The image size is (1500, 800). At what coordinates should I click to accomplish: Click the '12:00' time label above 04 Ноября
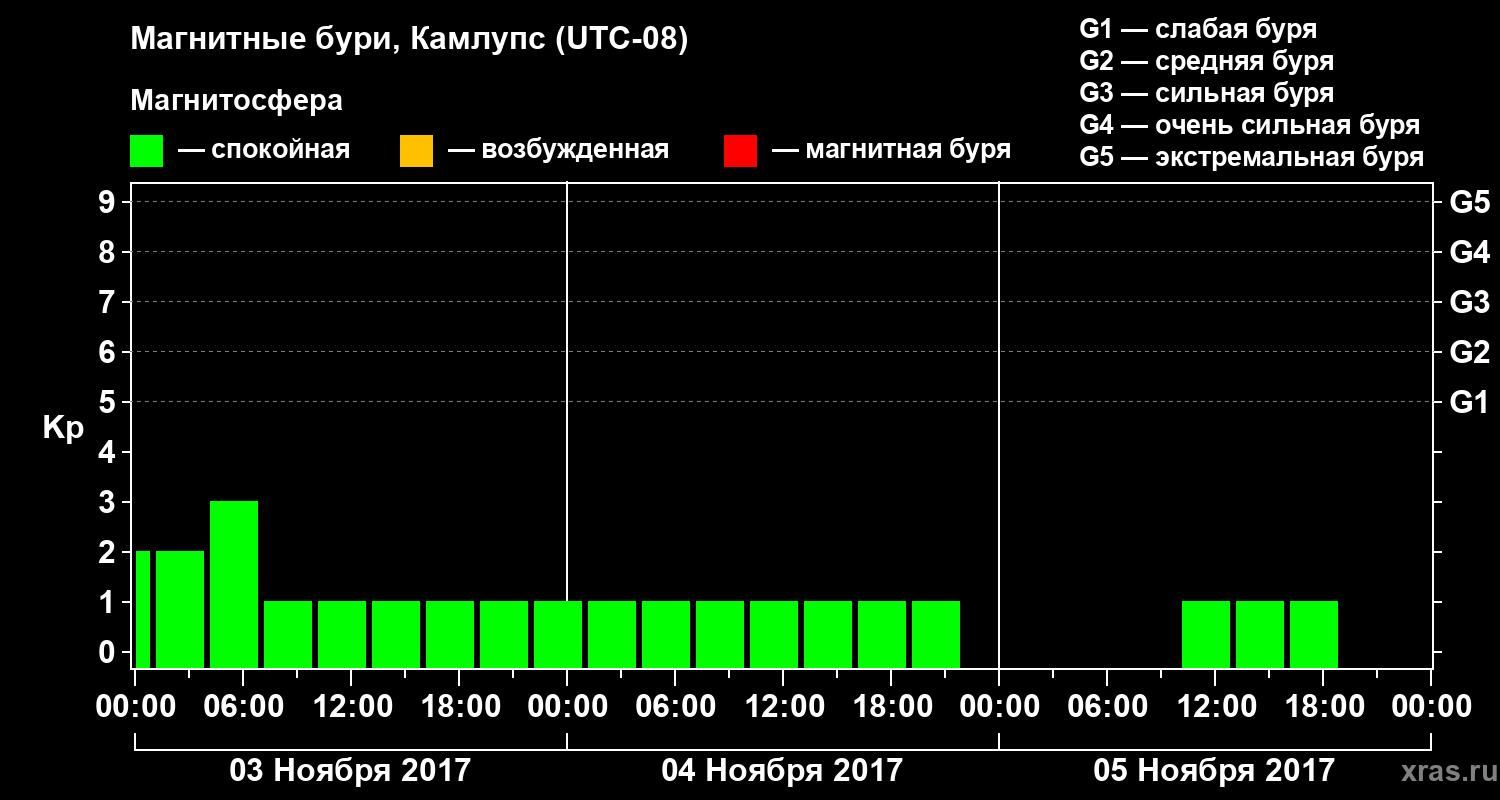coord(783,707)
